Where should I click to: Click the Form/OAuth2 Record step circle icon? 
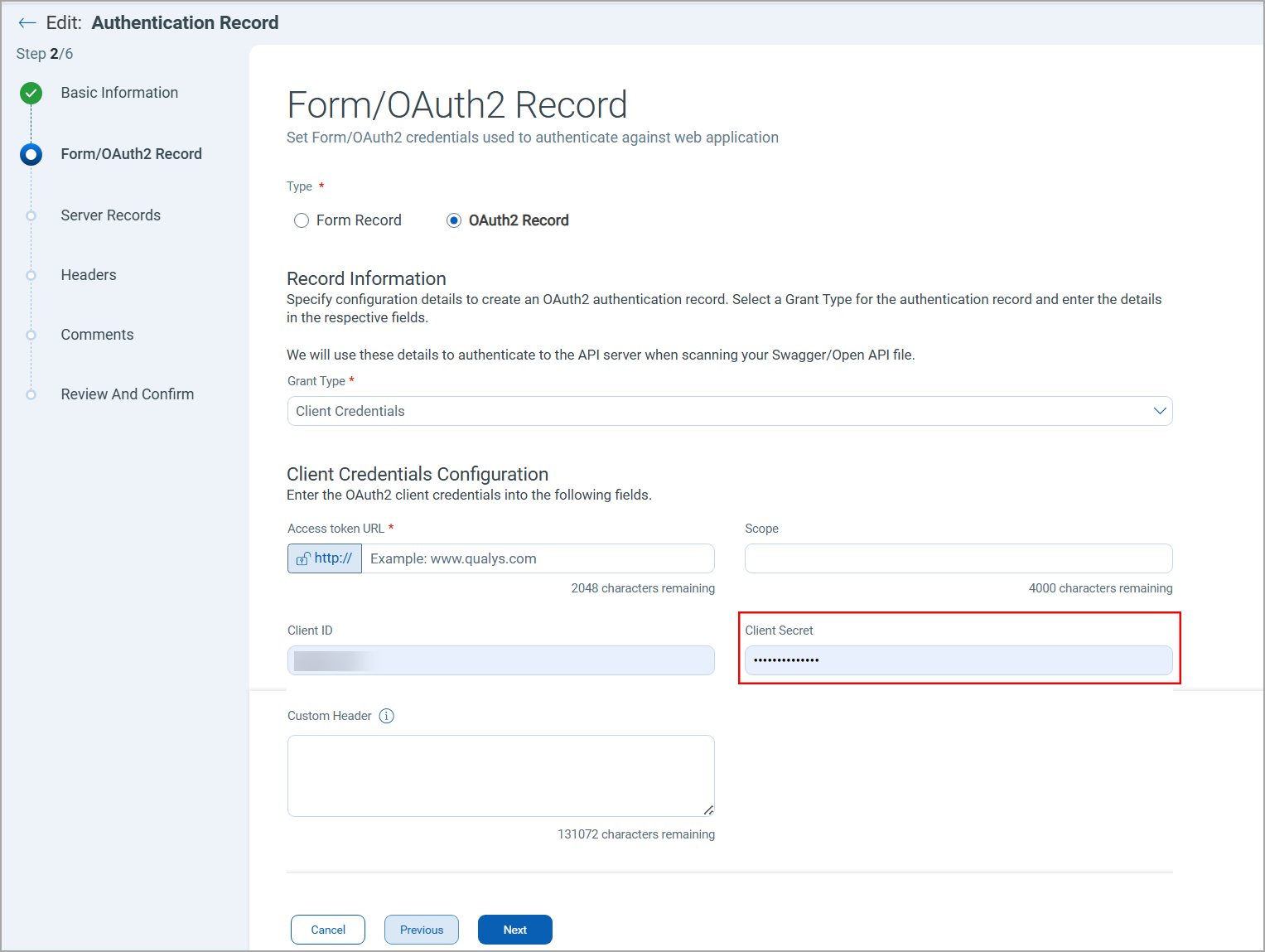click(x=31, y=154)
